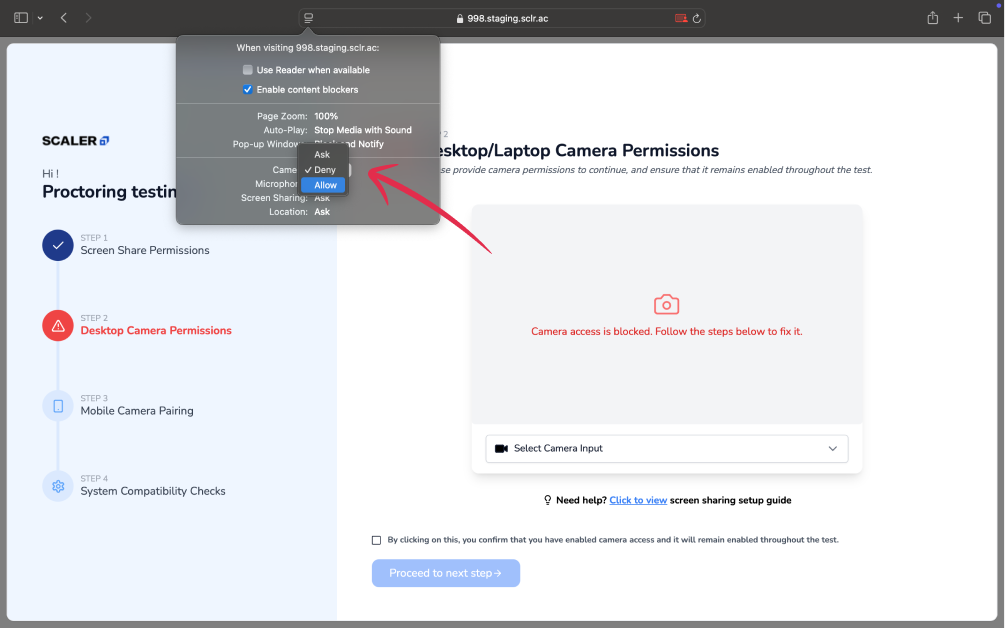Open website settings icon in address bar
This screenshot has height=628, width=1005.
[308, 18]
